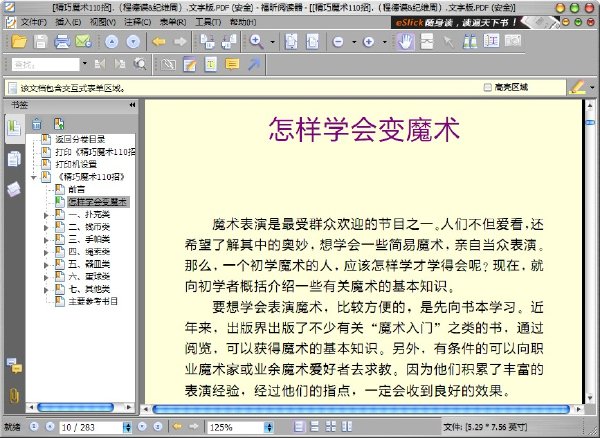Click the search magnifier icon next to find box

(x=140, y=64)
